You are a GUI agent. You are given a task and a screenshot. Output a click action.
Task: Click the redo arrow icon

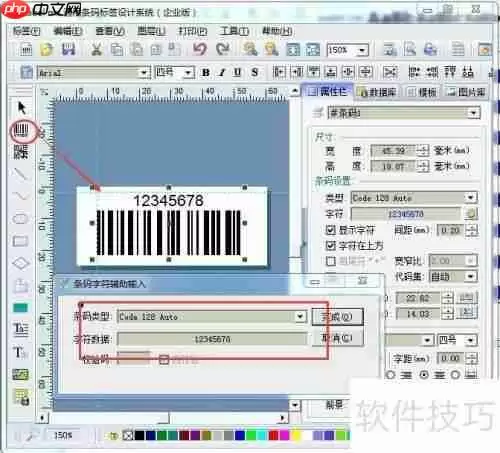(x=223, y=49)
